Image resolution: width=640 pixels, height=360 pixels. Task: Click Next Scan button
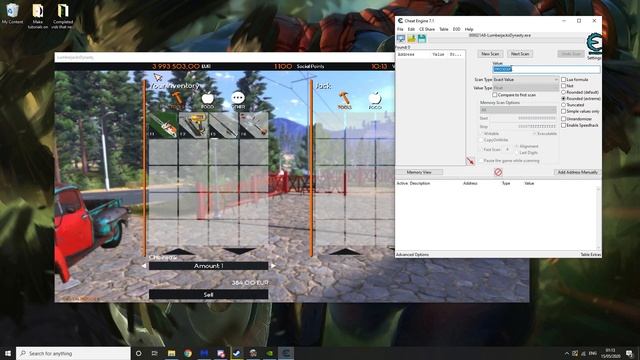point(520,54)
